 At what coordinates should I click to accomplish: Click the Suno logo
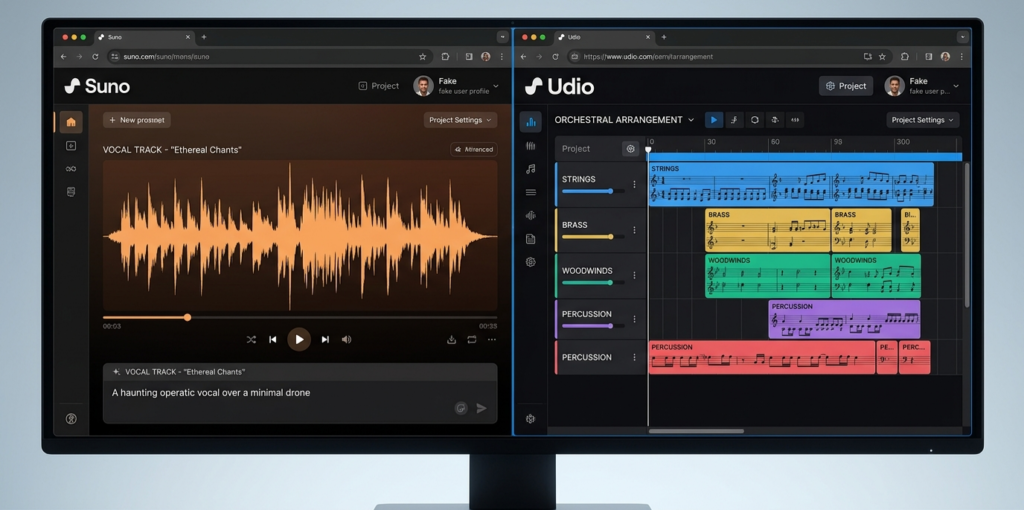(97, 86)
